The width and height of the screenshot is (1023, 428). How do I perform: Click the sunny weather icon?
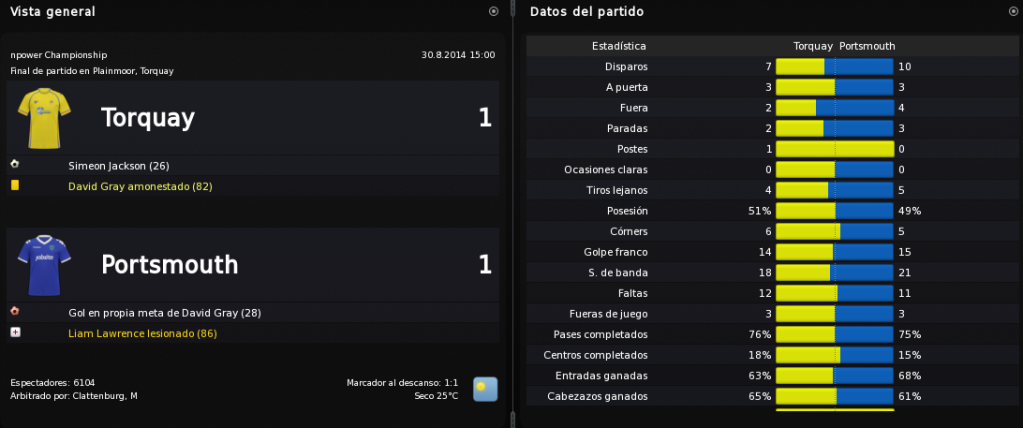click(x=485, y=389)
